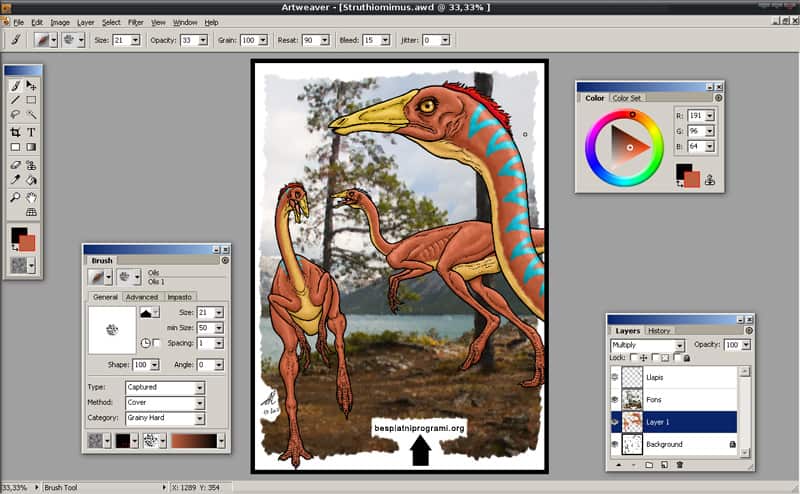800x494 pixels.
Task: Open the Advanced brush tab
Action: pos(142,297)
